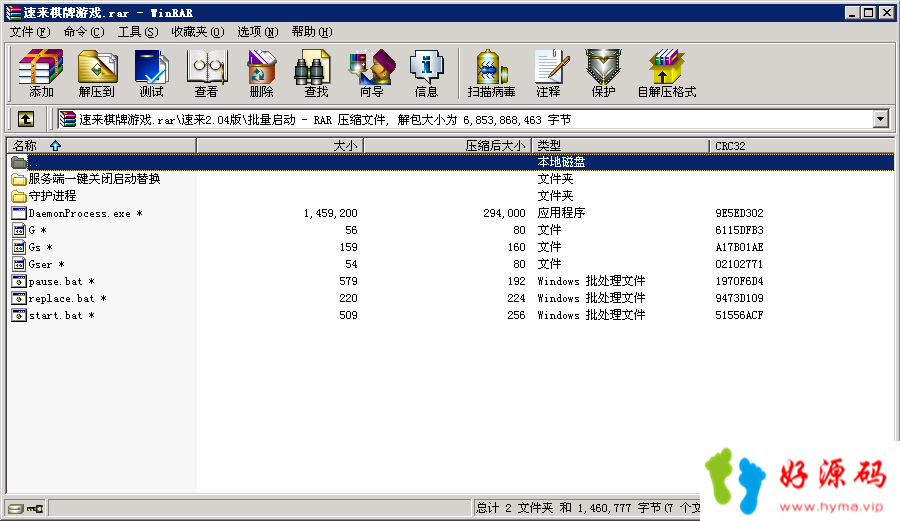The width and height of the screenshot is (900, 521).
Task: Click CRC32 value 9473D109
Action: [x=739, y=298]
